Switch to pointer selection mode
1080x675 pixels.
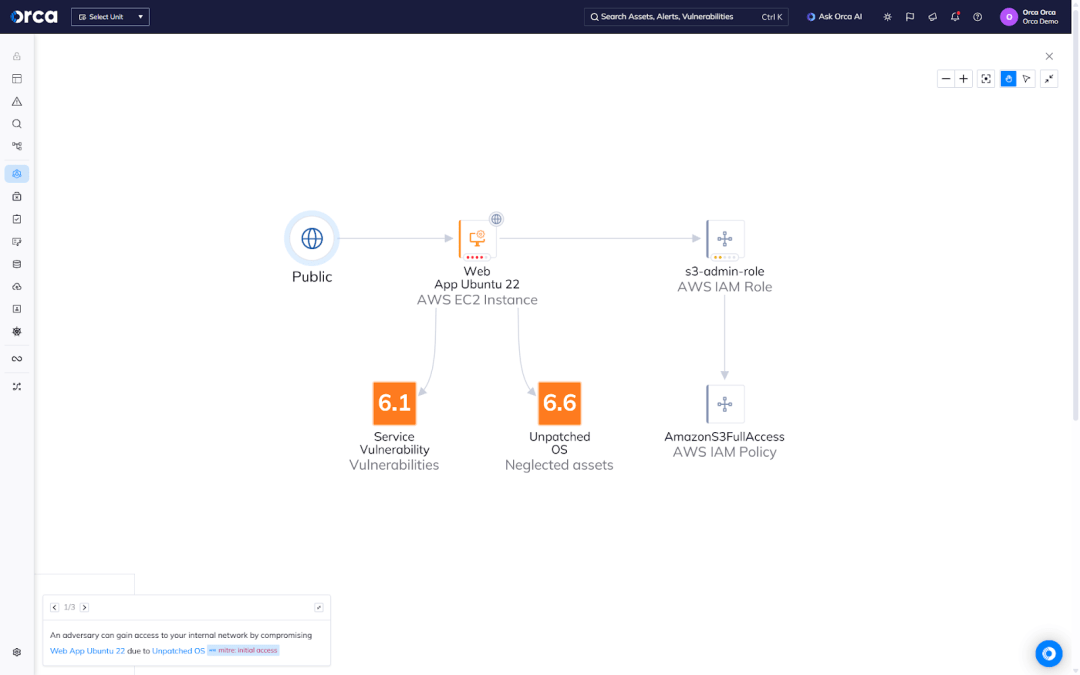(x=1026, y=79)
